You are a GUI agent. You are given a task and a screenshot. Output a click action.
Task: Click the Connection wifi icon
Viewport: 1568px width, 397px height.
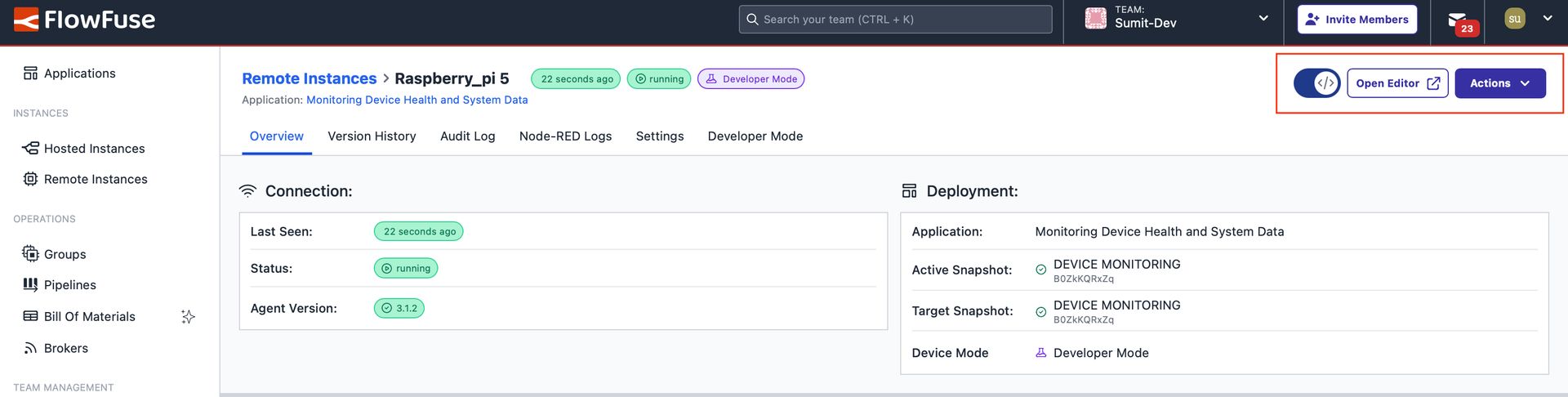point(247,191)
